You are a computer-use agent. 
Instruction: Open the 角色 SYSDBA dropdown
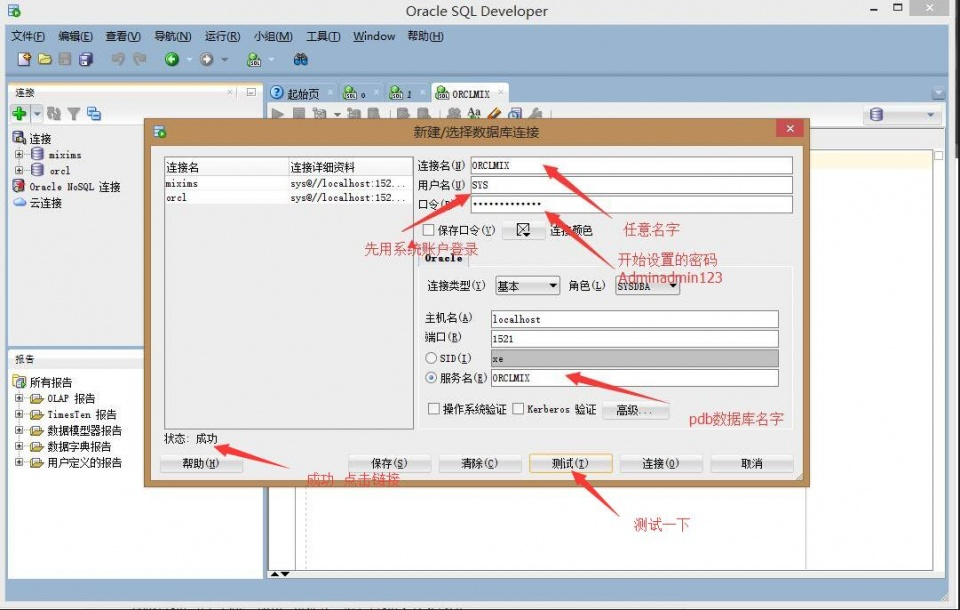(647, 286)
